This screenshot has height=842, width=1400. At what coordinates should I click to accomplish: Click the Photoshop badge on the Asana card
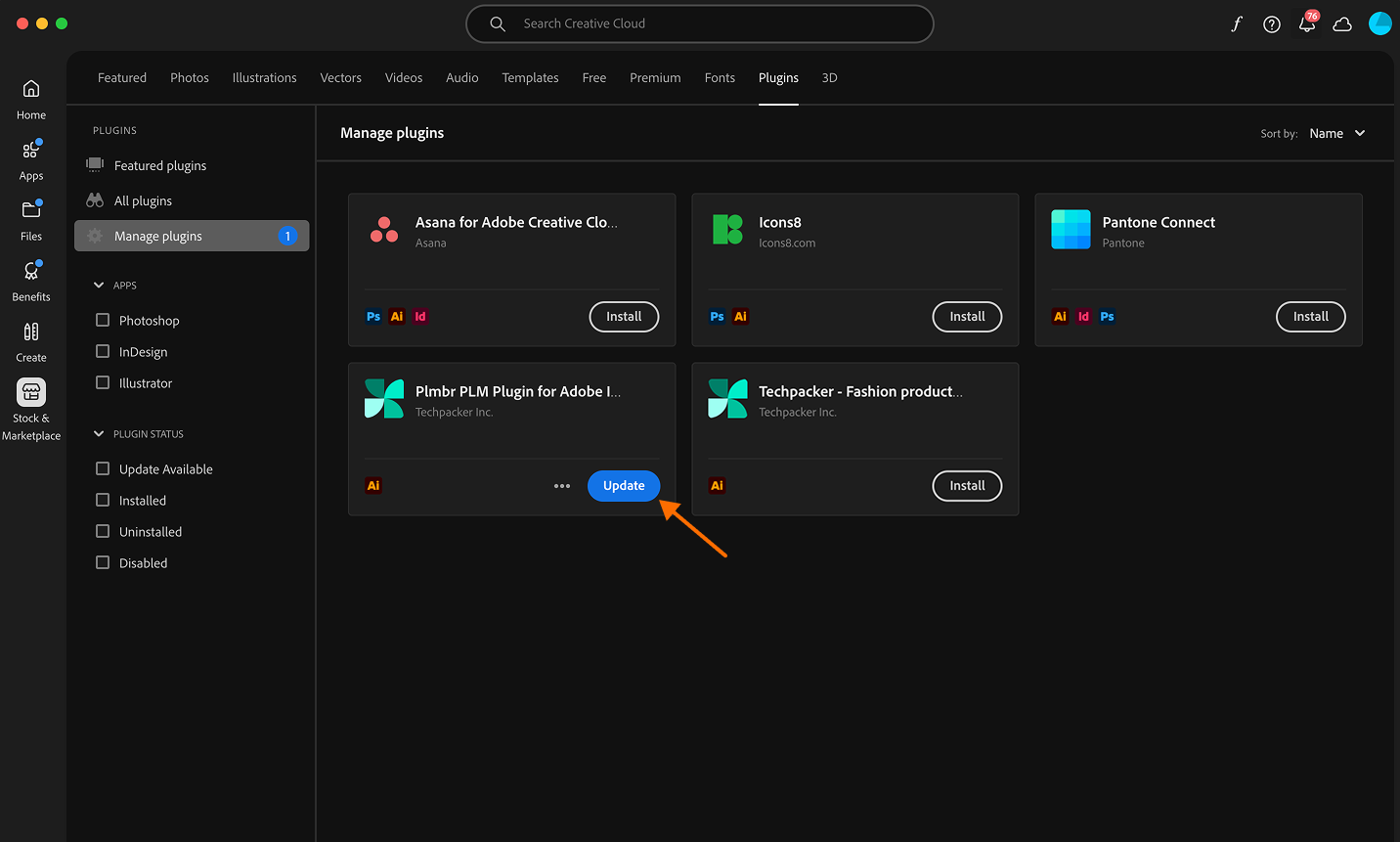(372, 316)
